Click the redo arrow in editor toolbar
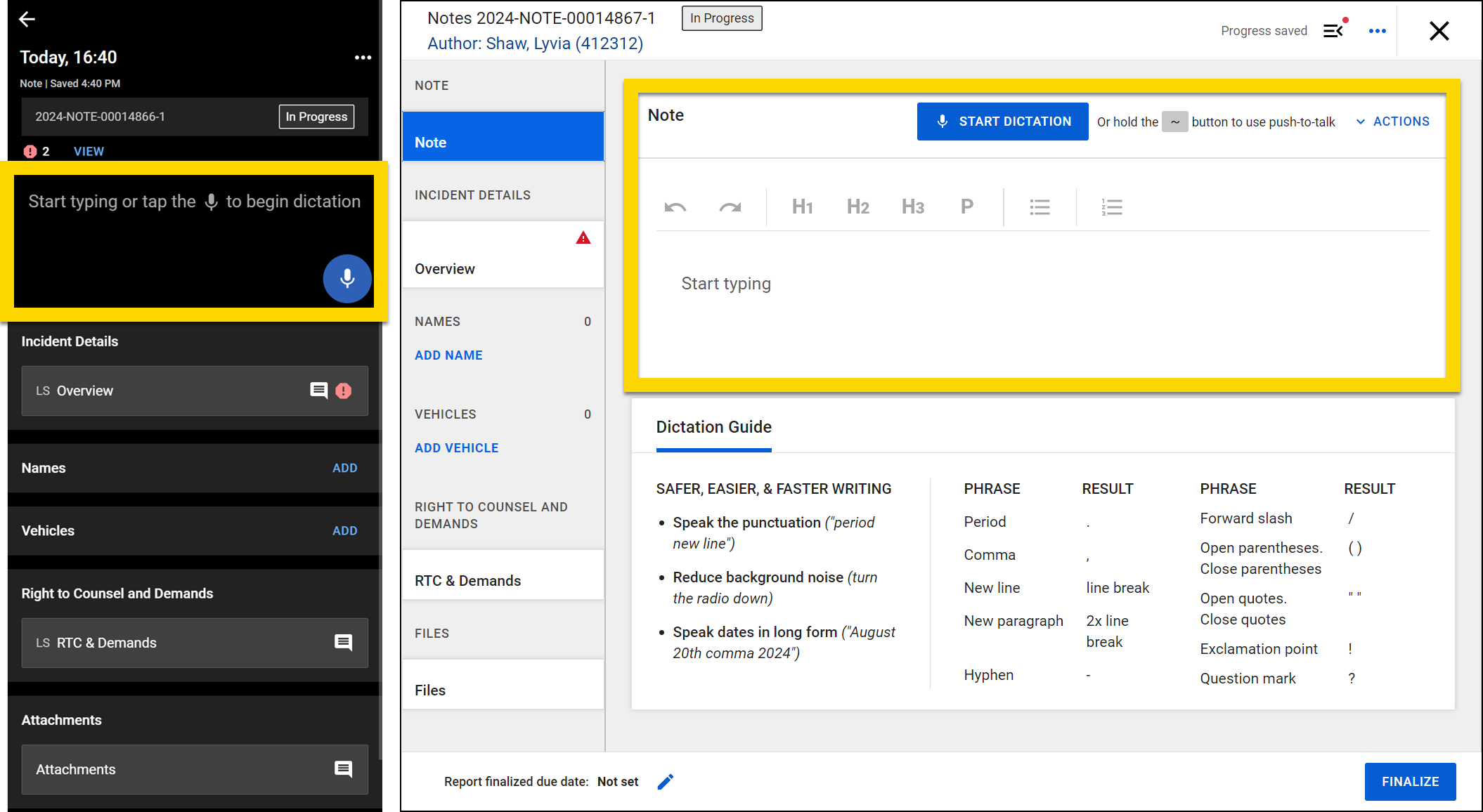Screen dimensions: 1483x812 coord(730,207)
